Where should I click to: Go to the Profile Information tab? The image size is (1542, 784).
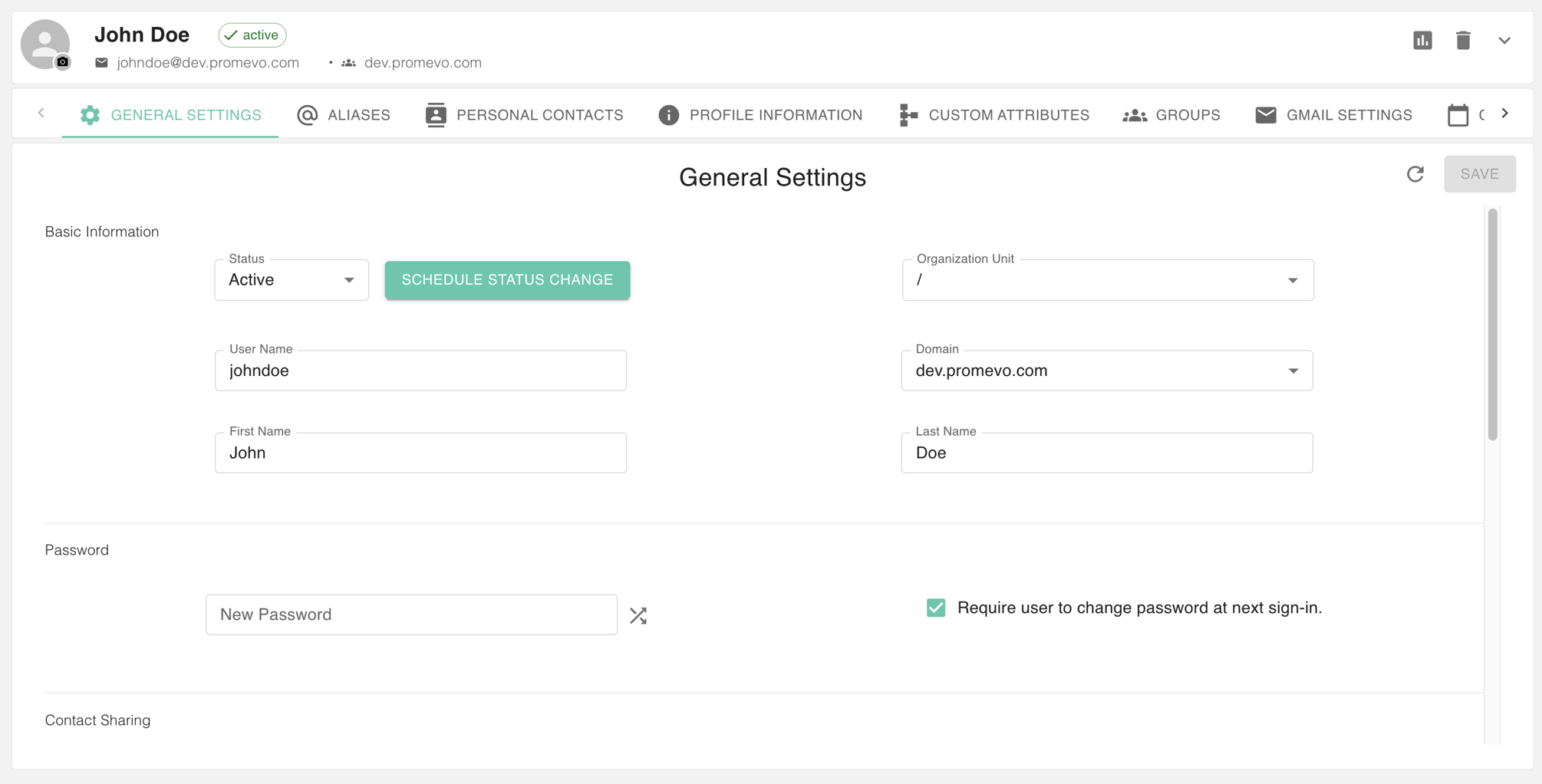pos(760,115)
